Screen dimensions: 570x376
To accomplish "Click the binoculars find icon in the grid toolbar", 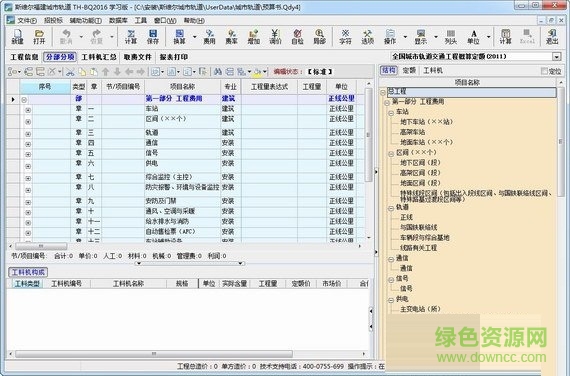I will (x=218, y=72).
